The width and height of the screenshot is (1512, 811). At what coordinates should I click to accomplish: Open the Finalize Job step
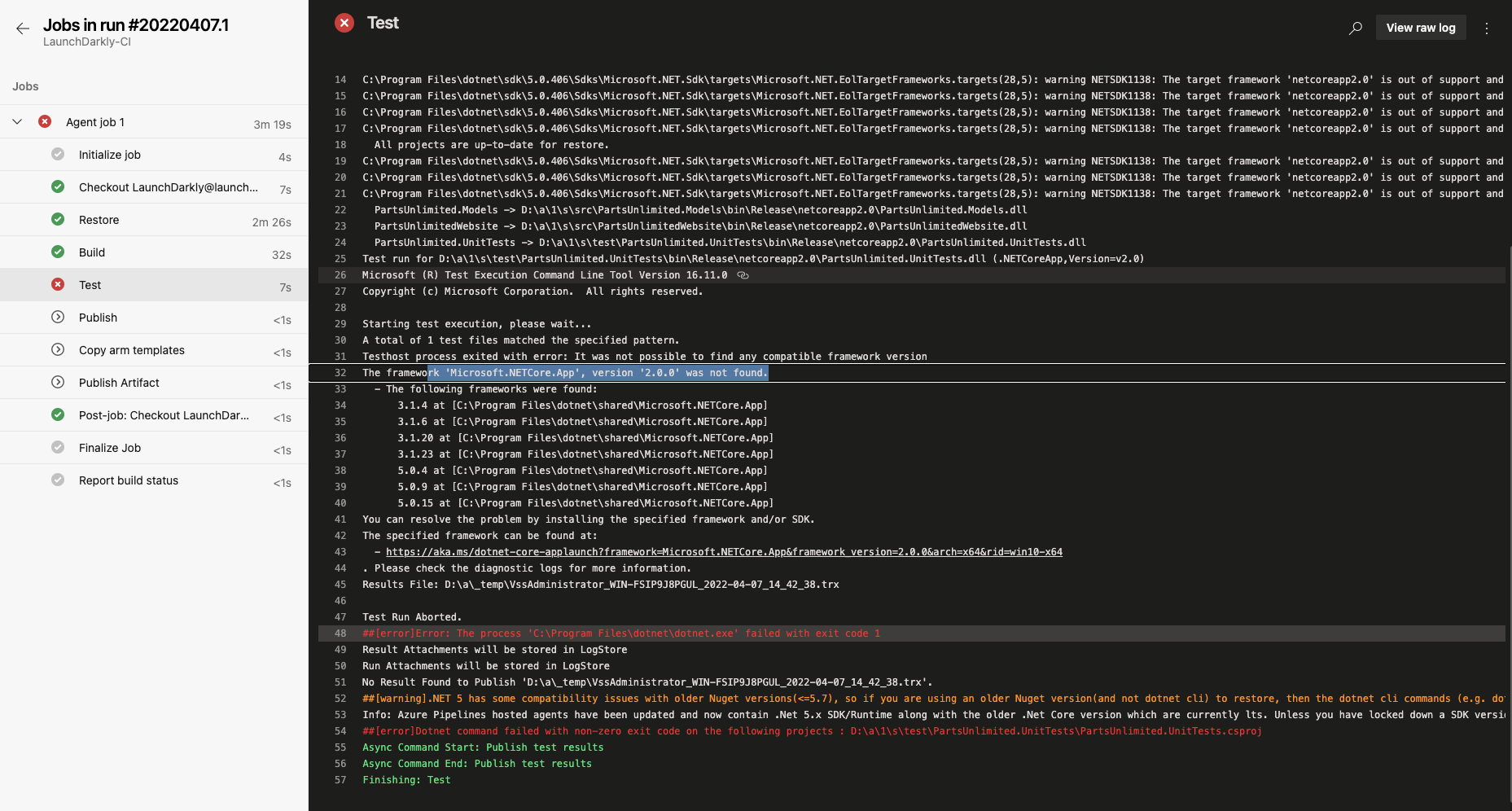(154, 448)
